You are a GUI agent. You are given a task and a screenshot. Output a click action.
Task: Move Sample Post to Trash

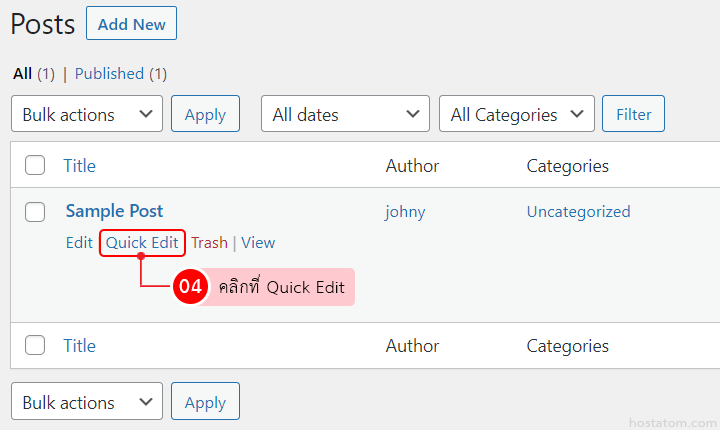coord(209,242)
